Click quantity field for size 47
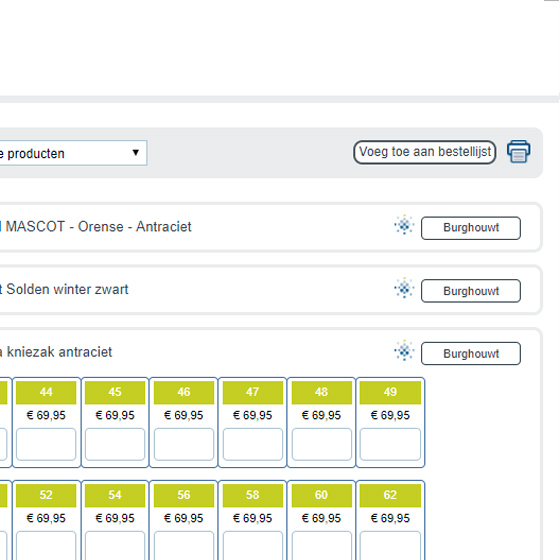The image size is (560, 560). click(x=253, y=444)
